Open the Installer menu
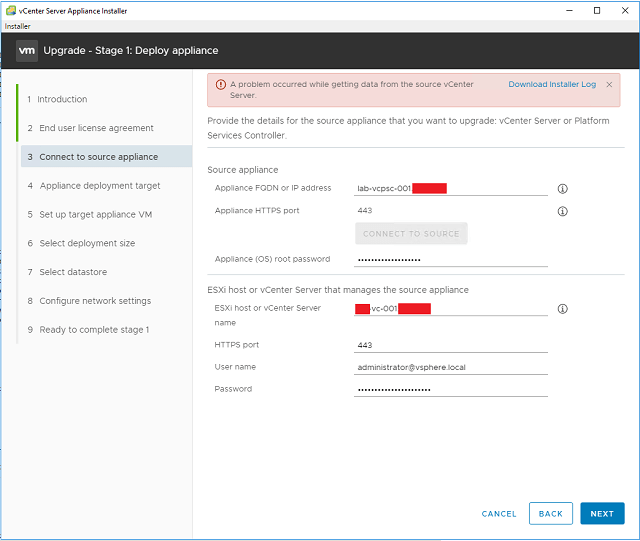Image resolution: width=640 pixels, height=541 pixels. (18, 26)
